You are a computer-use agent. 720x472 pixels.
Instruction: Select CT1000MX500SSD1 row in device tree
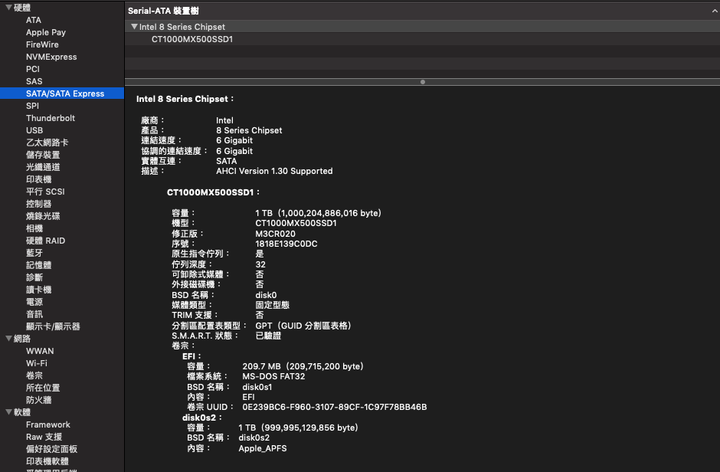[x=422, y=39]
